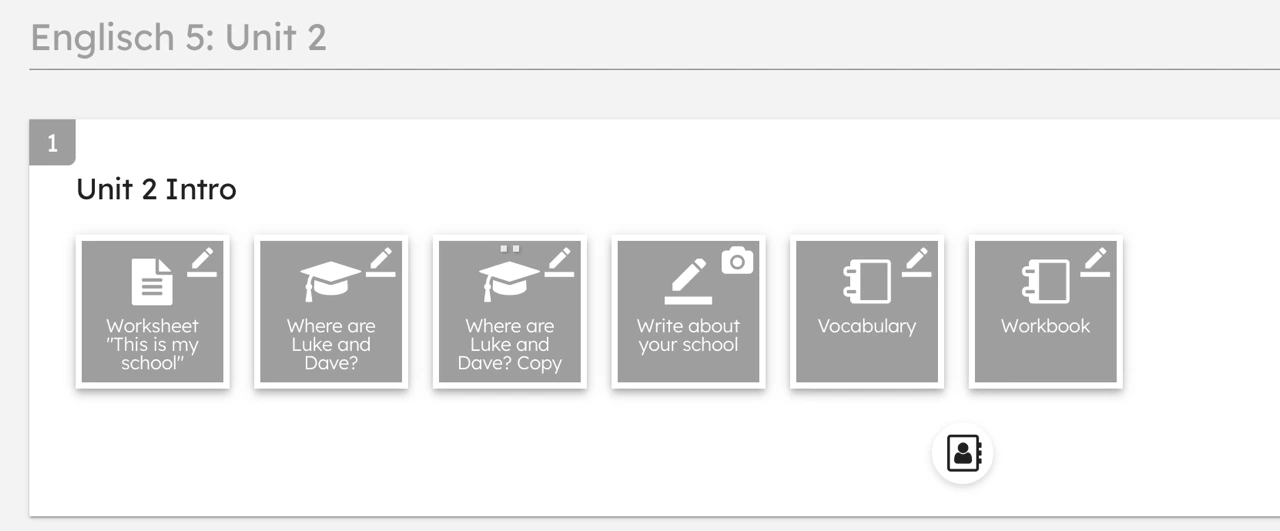Open the Vocabulary tile label
This screenshot has width=1280, height=531.
[866, 326]
